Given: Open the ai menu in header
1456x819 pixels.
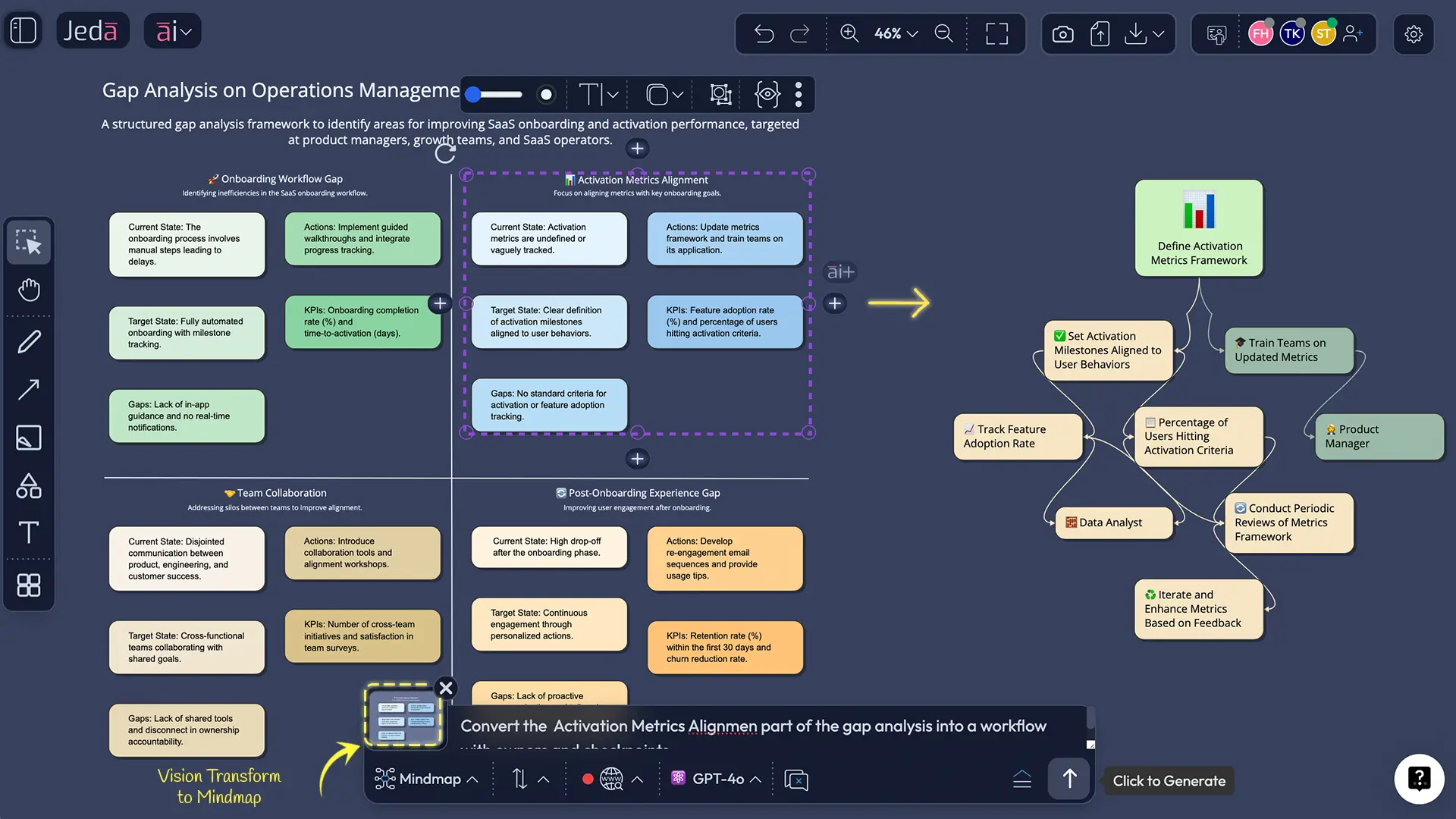Looking at the screenshot, I should [173, 31].
